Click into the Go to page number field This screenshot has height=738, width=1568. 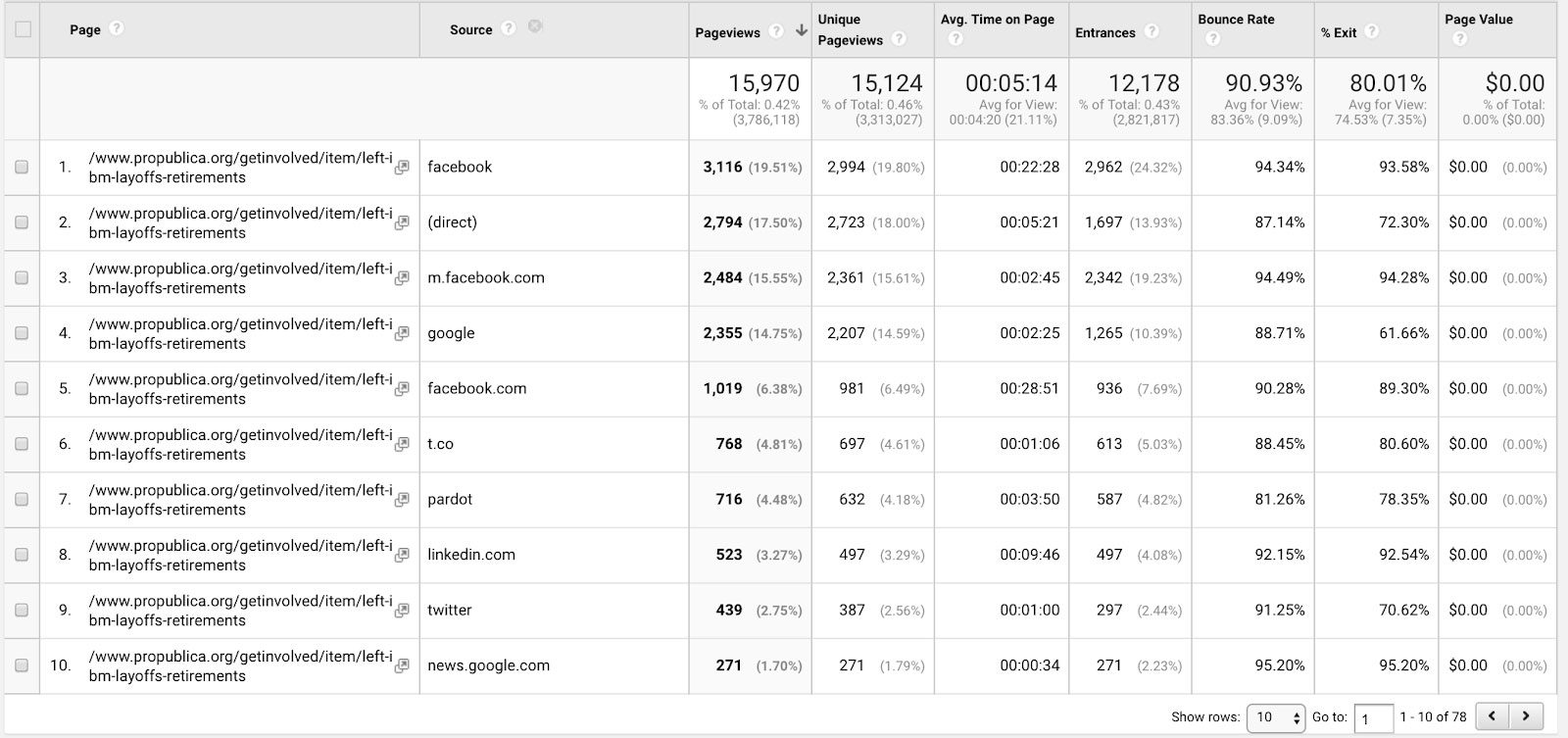[1373, 718]
